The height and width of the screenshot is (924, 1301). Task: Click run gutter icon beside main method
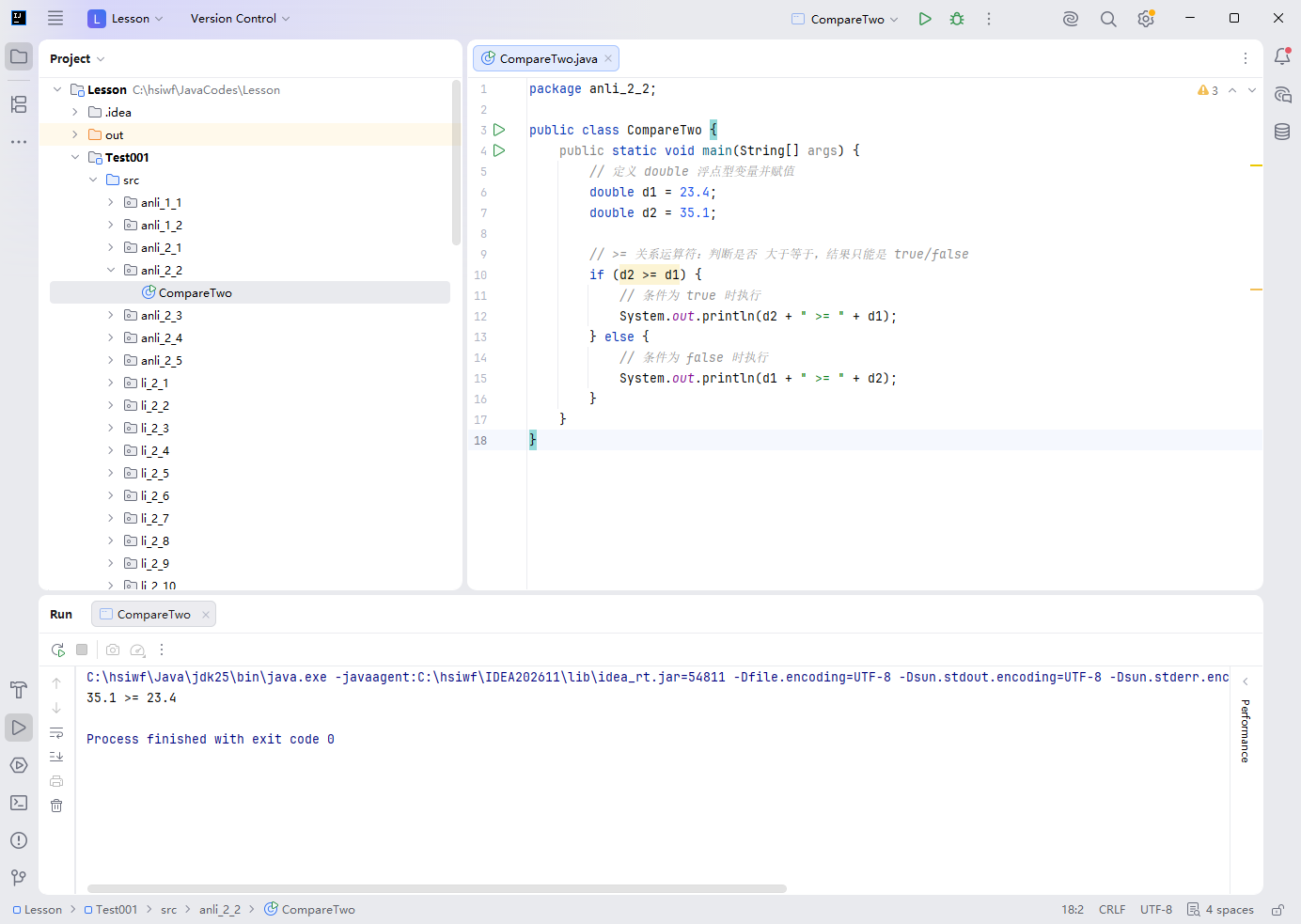[x=499, y=150]
